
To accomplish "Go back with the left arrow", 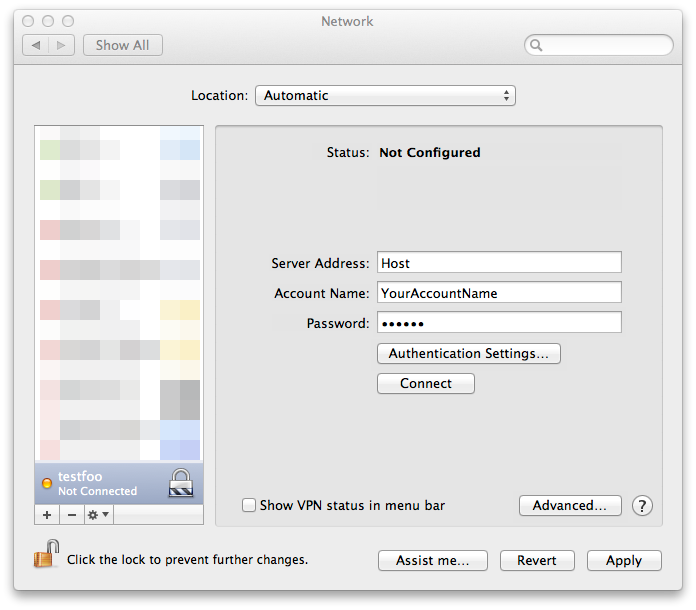I will (36, 45).
